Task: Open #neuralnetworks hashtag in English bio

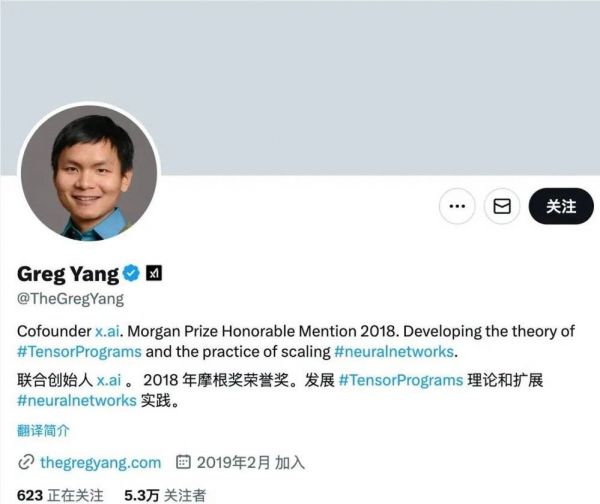Action: coord(394,351)
